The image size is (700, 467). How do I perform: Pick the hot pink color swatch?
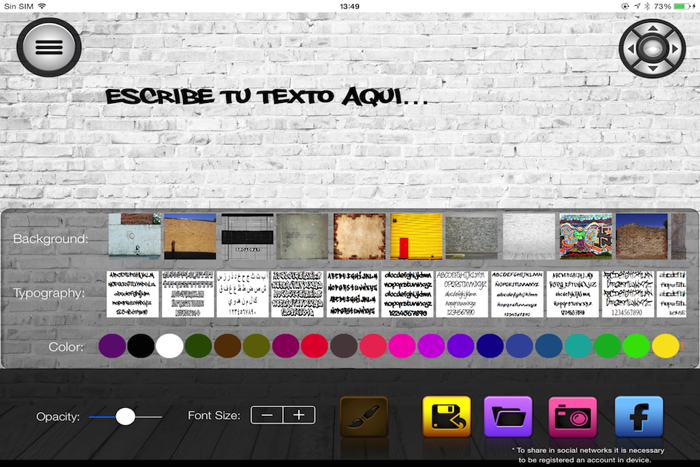pyautogui.click(x=402, y=346)
